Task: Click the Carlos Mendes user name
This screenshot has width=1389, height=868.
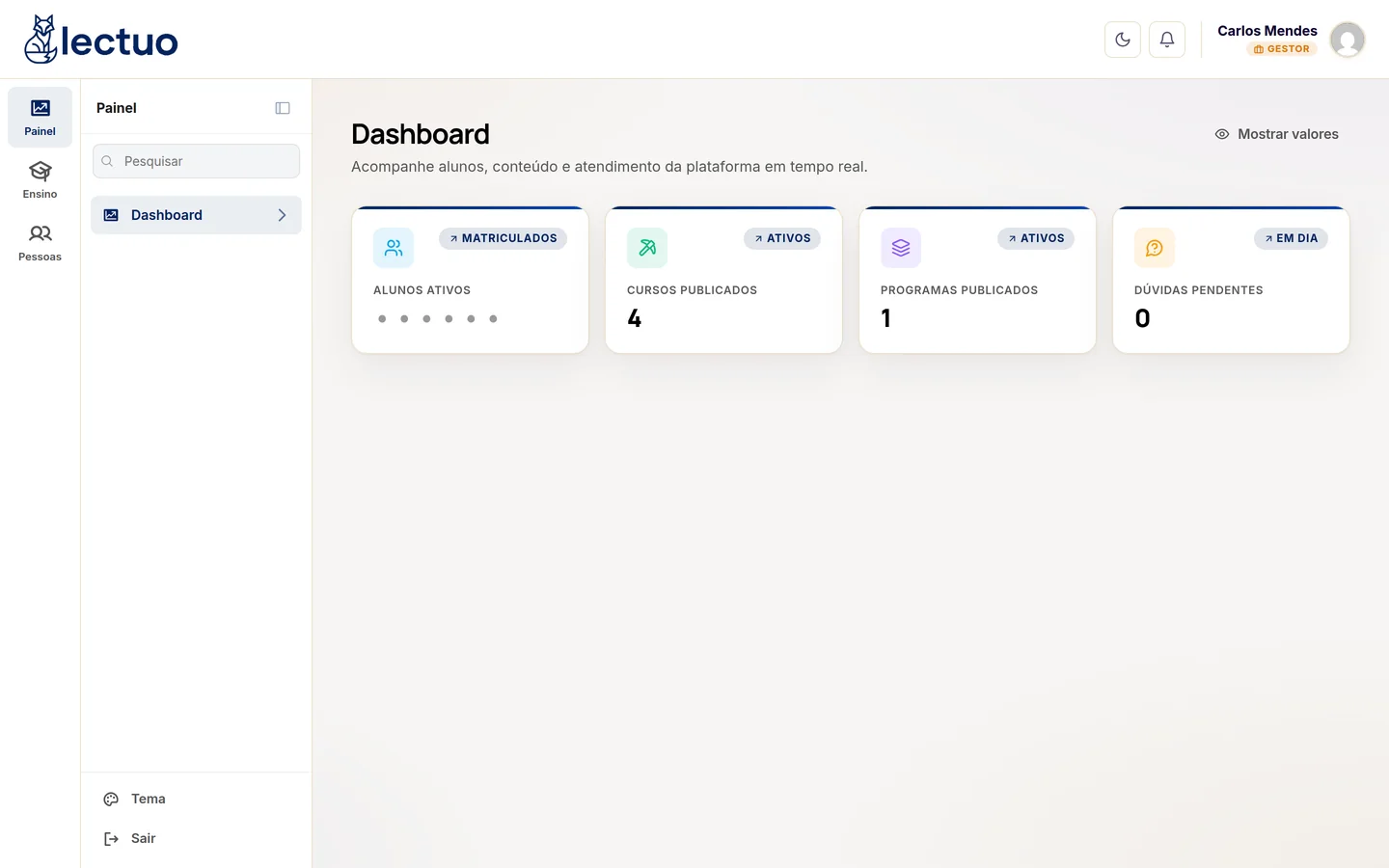Action: 1266,31
